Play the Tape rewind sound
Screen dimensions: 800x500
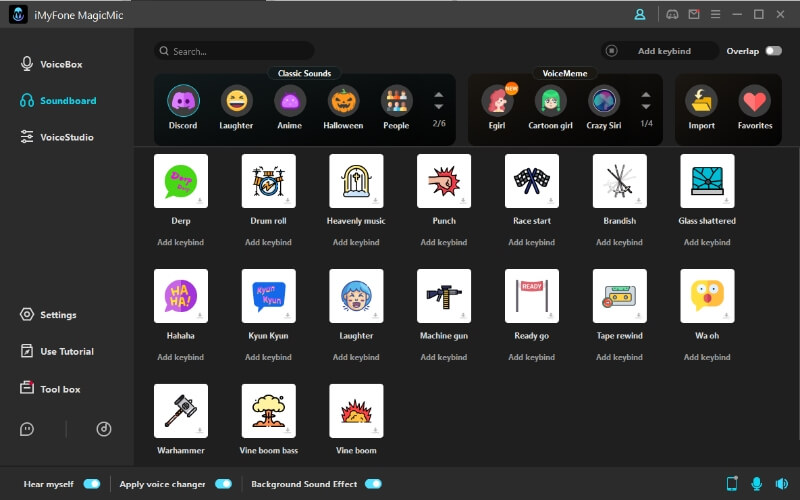(x=619, y=296)
